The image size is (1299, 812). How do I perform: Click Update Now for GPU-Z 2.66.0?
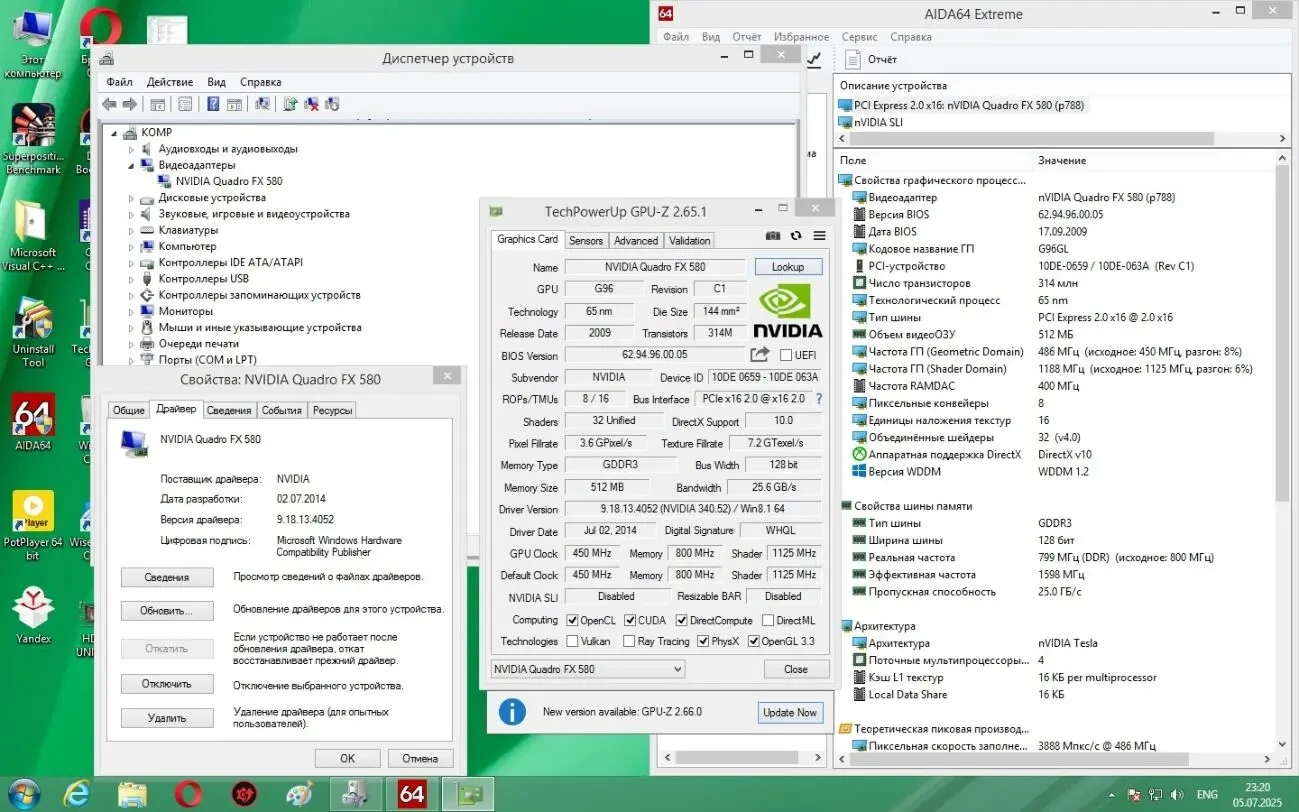click(x=789, y=712)
